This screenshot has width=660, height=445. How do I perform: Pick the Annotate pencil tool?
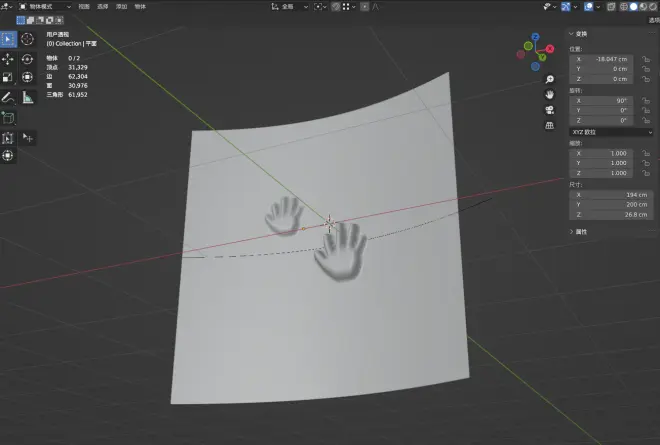coord(8,98)
